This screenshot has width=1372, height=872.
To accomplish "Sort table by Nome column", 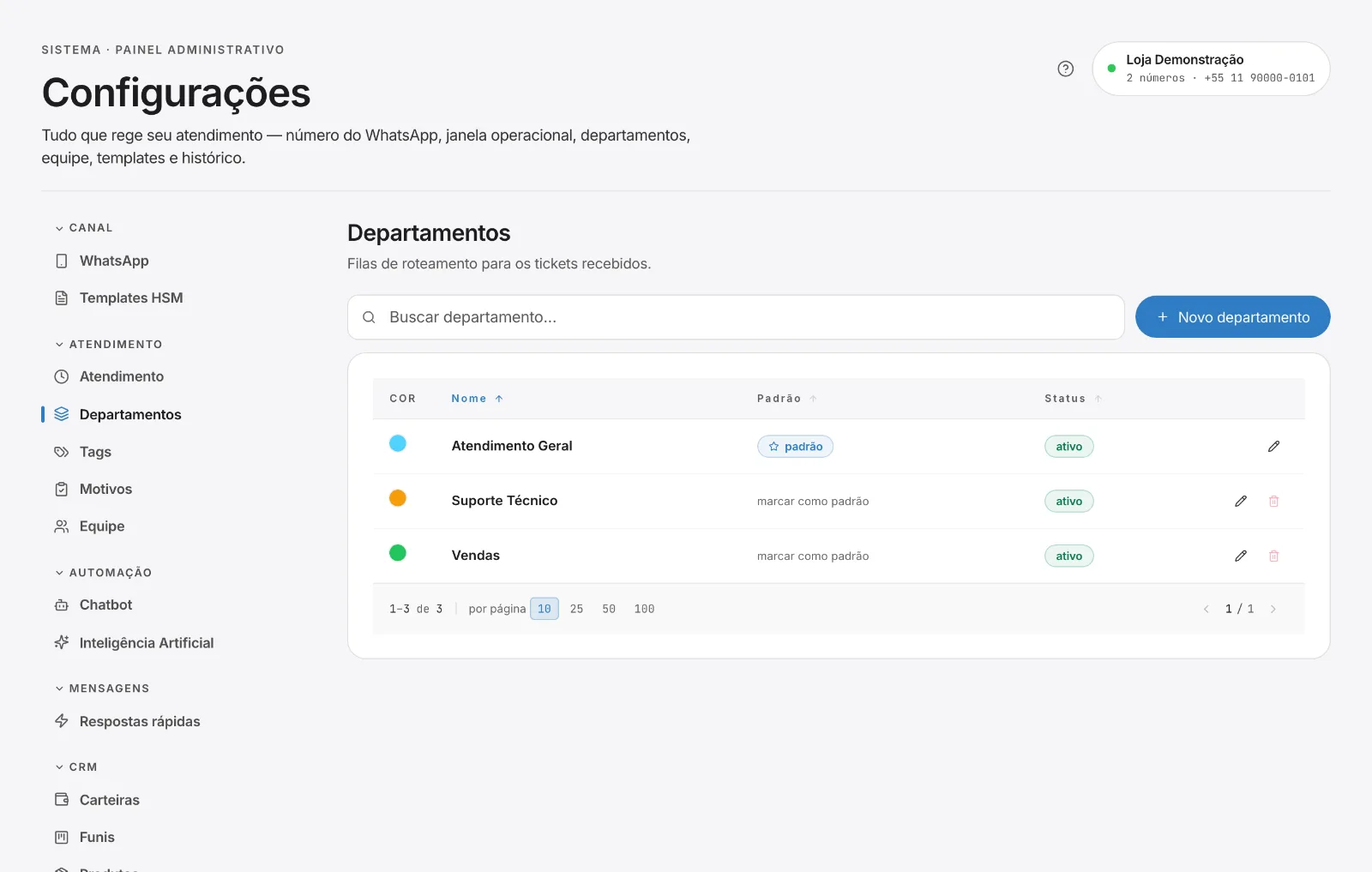I will click(477, 399).
